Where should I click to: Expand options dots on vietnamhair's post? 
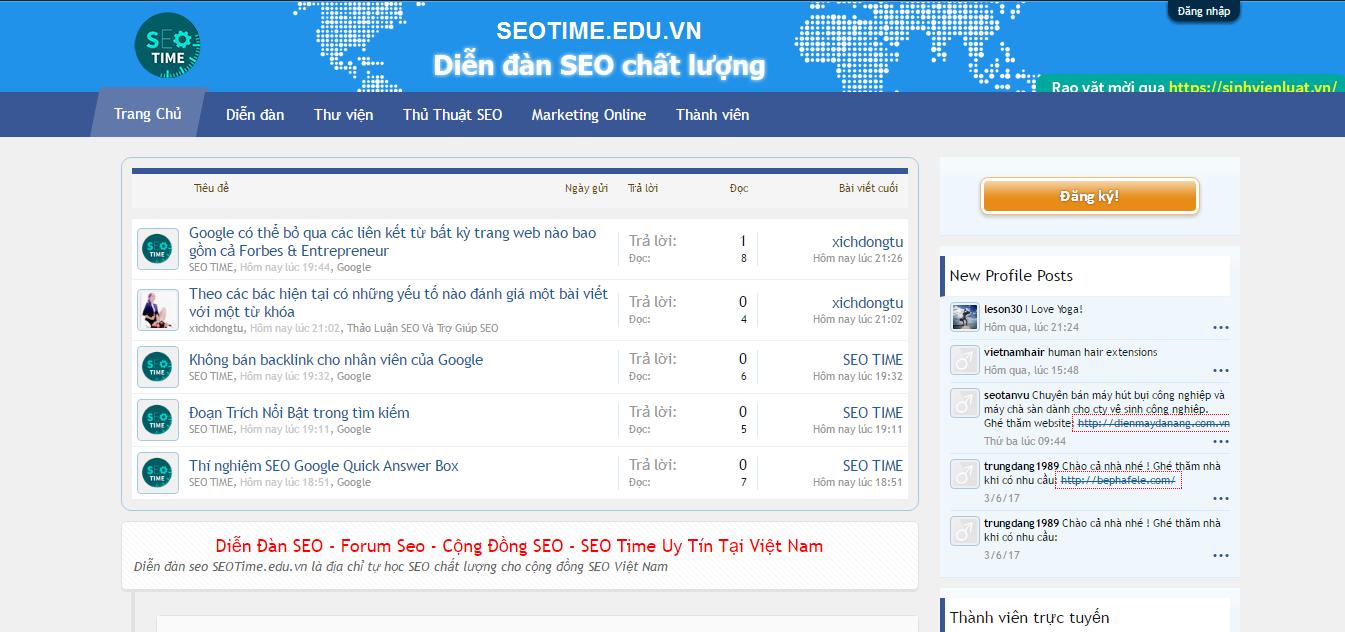coord(1220,371)
